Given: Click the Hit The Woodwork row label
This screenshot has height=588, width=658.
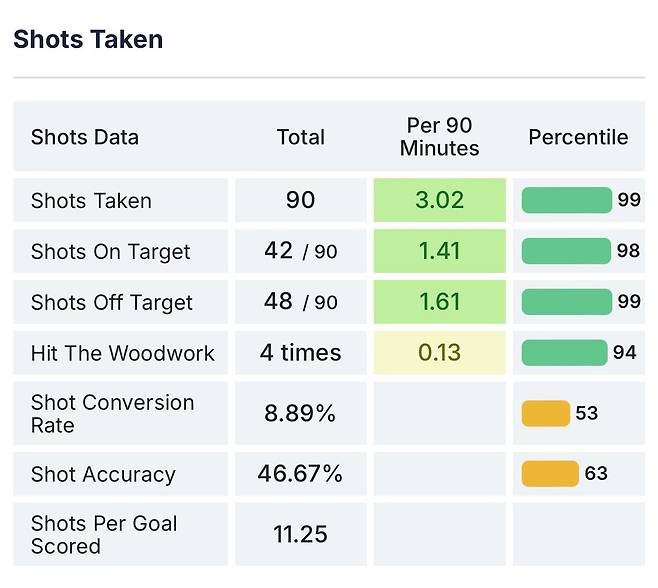Looking at the screenshot, I should point(122,353).
